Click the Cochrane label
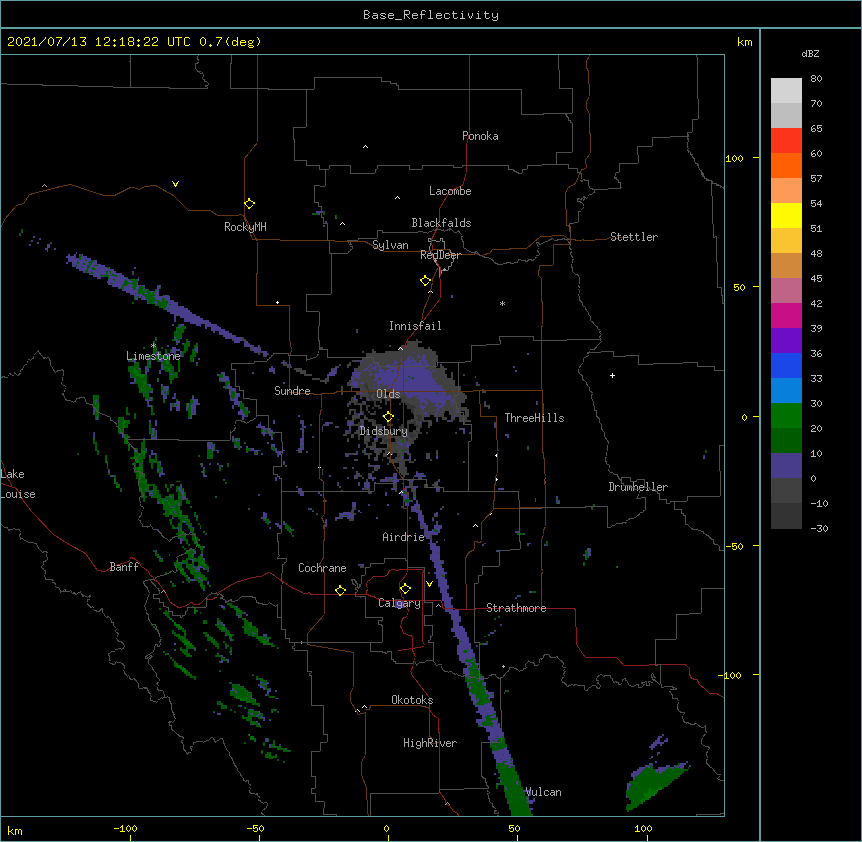The width and height of the screenshot is (862, 842). 322,568
